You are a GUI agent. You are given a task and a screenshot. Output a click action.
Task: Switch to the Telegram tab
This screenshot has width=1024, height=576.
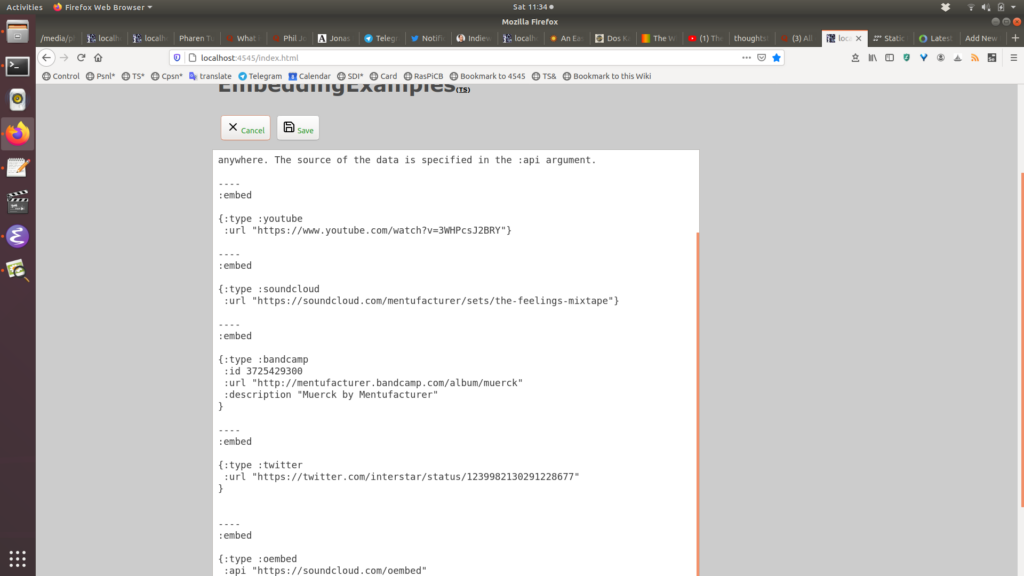pos(381,38)
